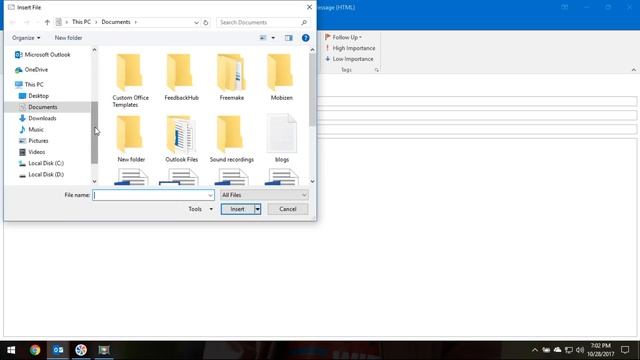The width and height of the screenshot is (640, 360).
Task: Select Desktop in the navigation pane
Action: pyautogui.click(x=34, y=96)
